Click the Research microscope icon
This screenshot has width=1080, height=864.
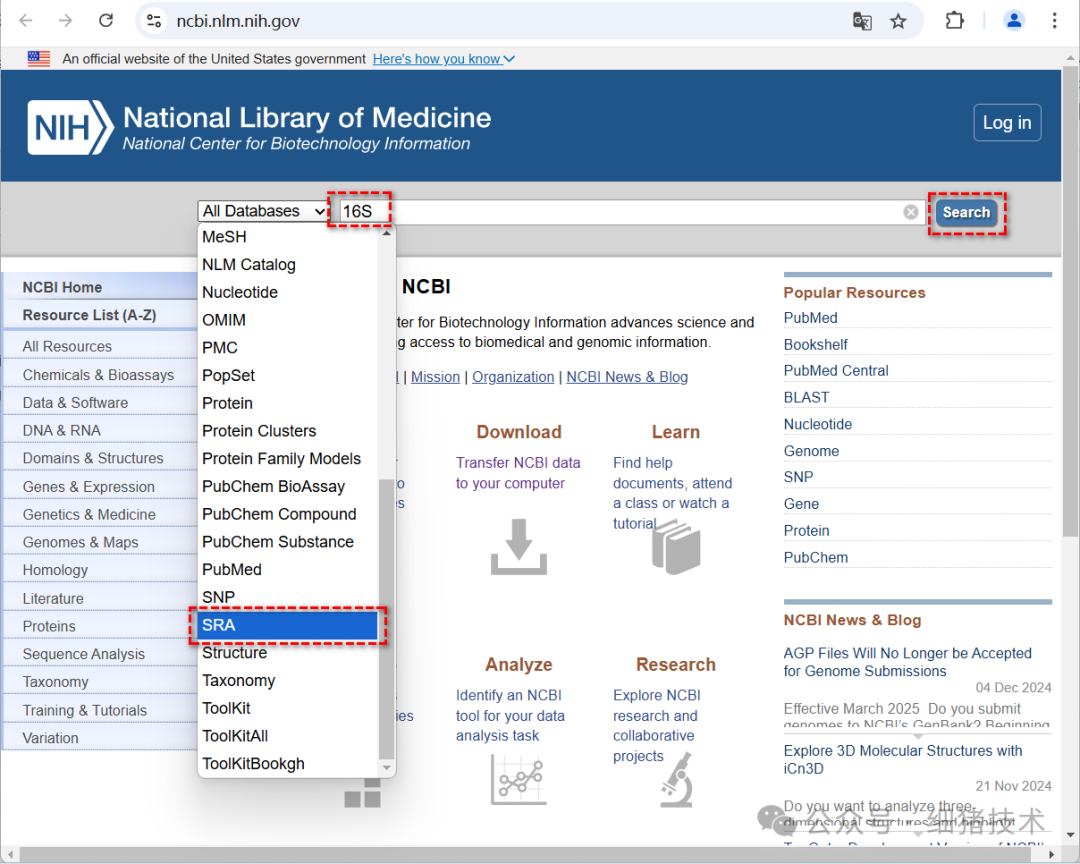[676, 778]
